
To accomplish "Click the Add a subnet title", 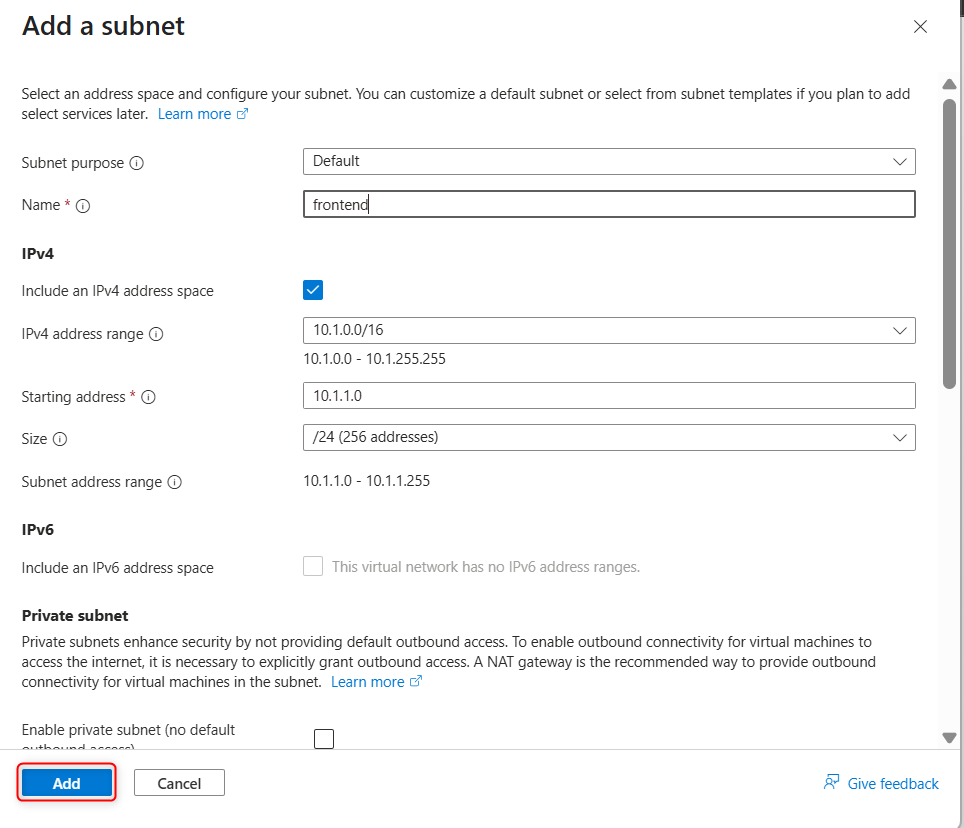I will (x=103, y=26).
